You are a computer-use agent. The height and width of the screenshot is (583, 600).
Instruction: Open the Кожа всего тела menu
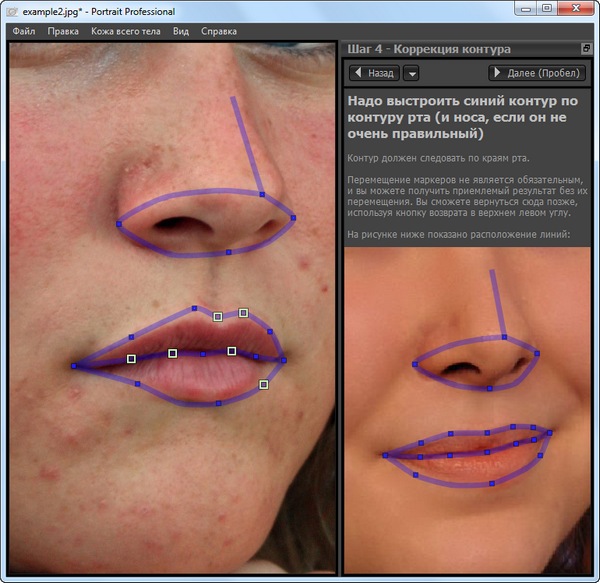[126, 31]
